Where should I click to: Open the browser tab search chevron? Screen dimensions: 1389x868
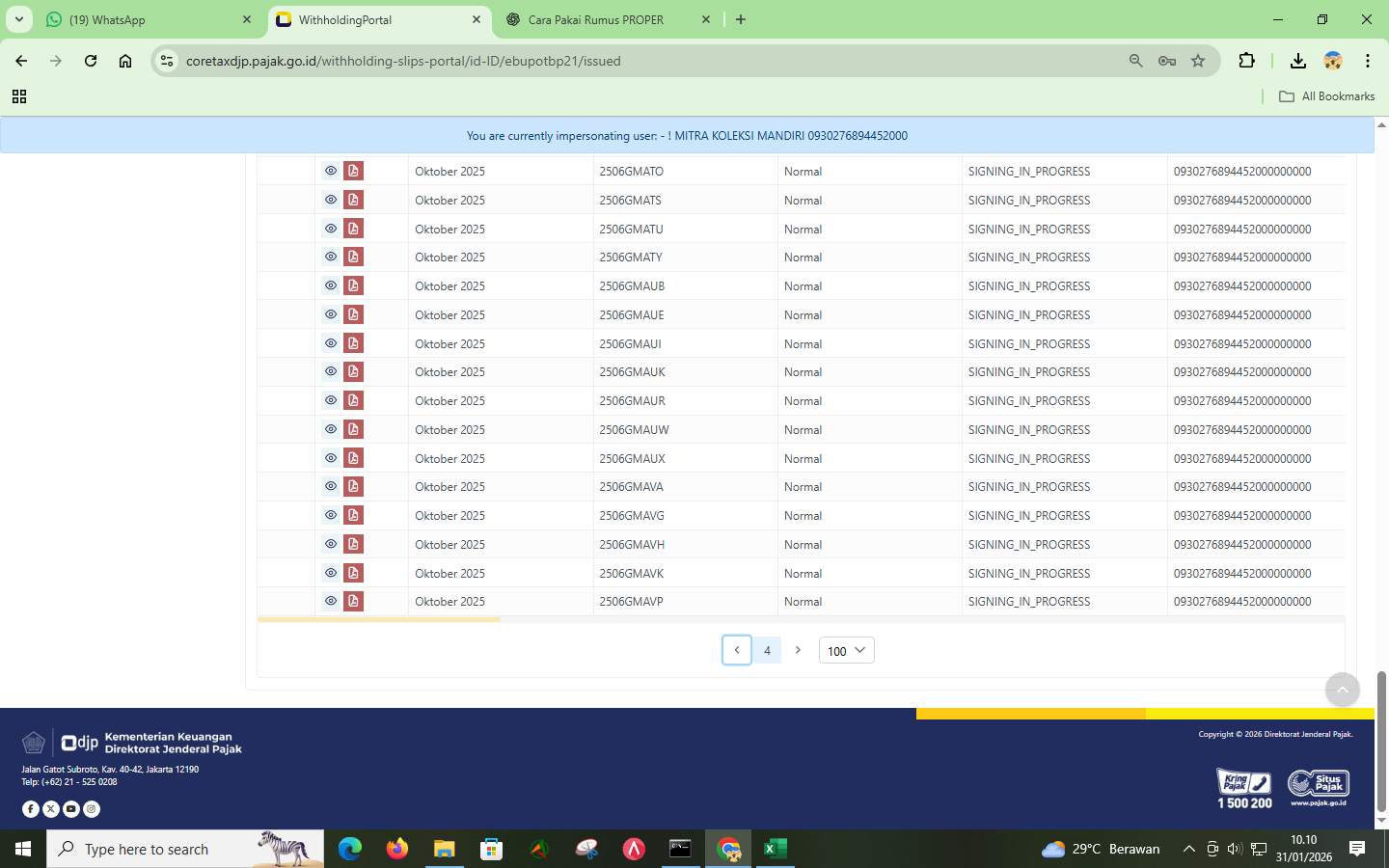pos(18,19)
